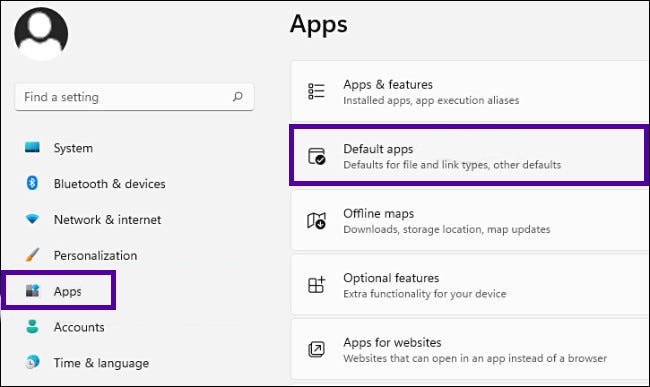650x387 pixels.
Task: Go to Bluetooth & devices
Action: pyautogui.click(x=109, y=184)
